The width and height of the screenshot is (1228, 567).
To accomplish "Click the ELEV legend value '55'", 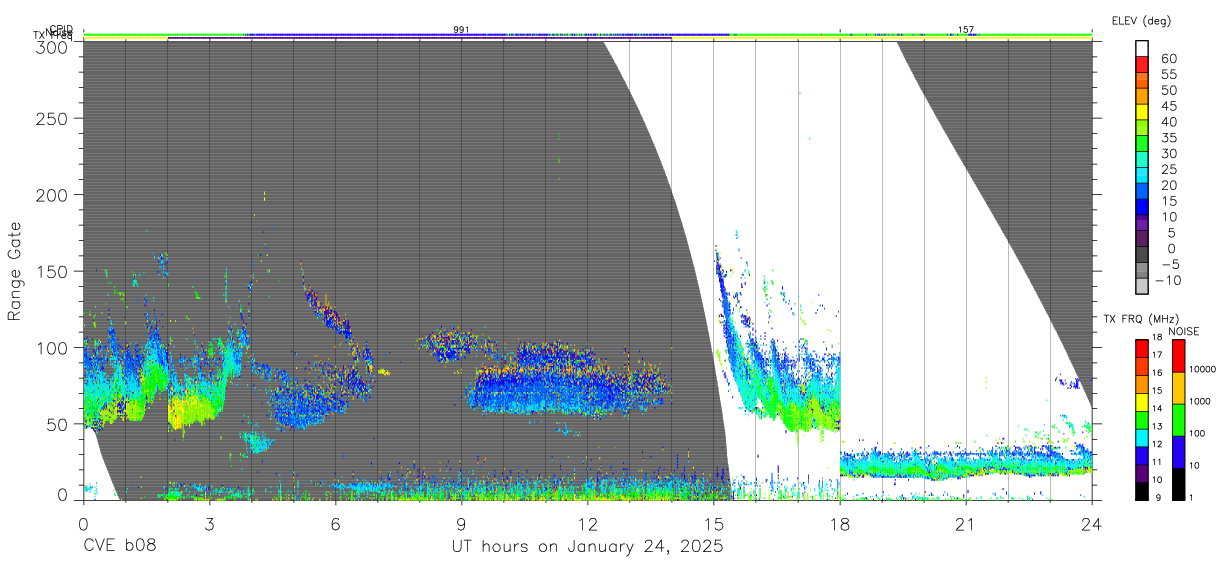I will click(1169, 75).
